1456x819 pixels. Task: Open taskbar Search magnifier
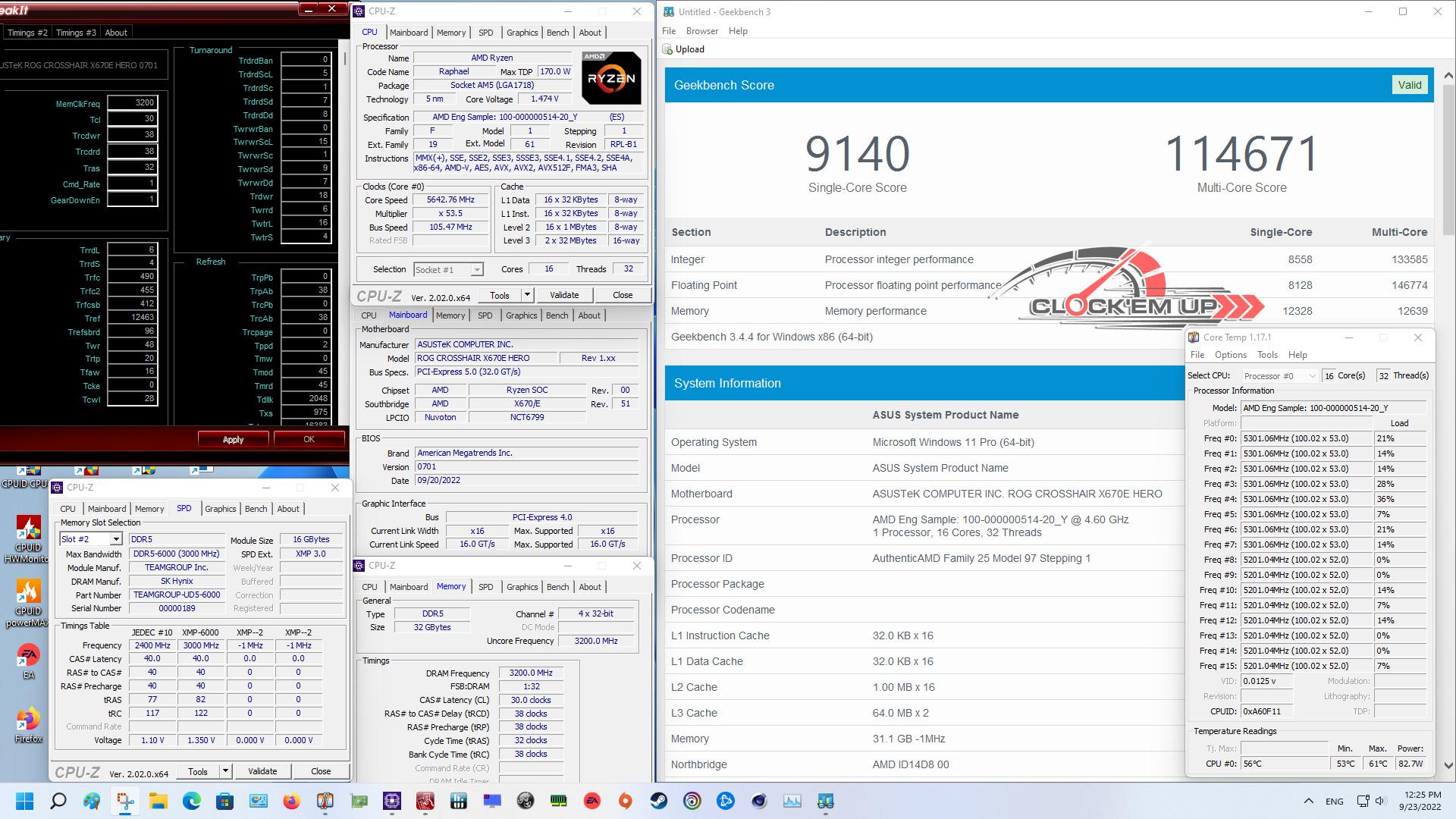point(58,801)
